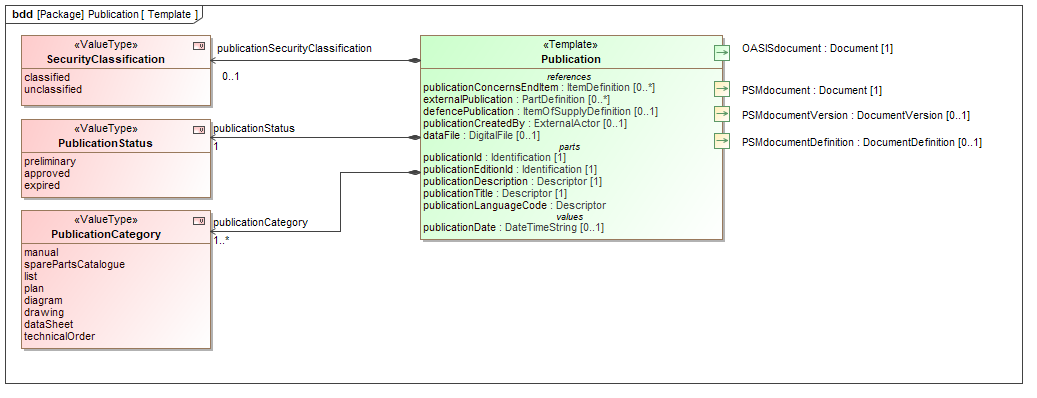Select the PublicationStatus block title
Screen dimensions: 1037x398
(x=105, y=143)
